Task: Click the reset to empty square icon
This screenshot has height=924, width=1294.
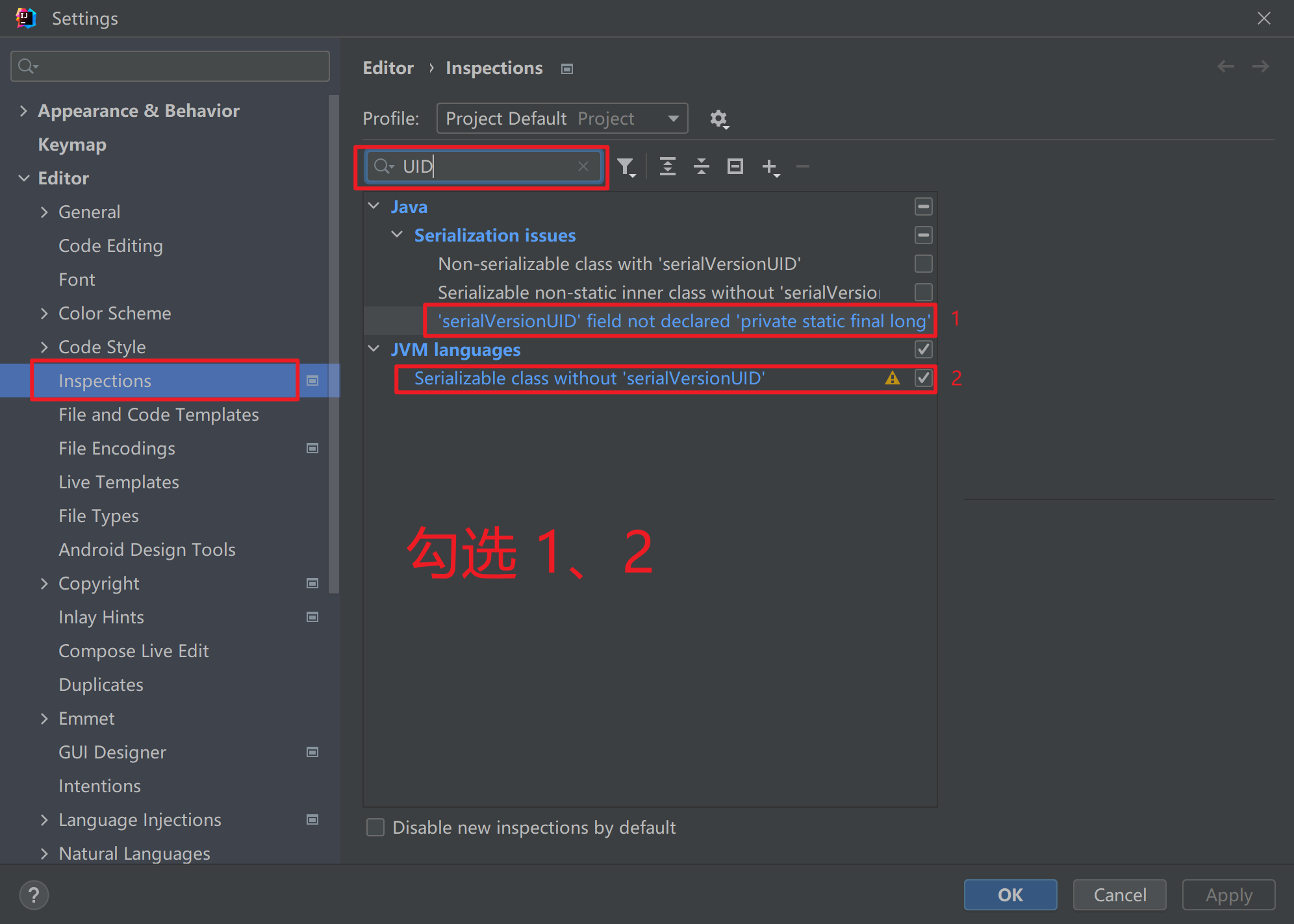Action: tap(735, 167)
